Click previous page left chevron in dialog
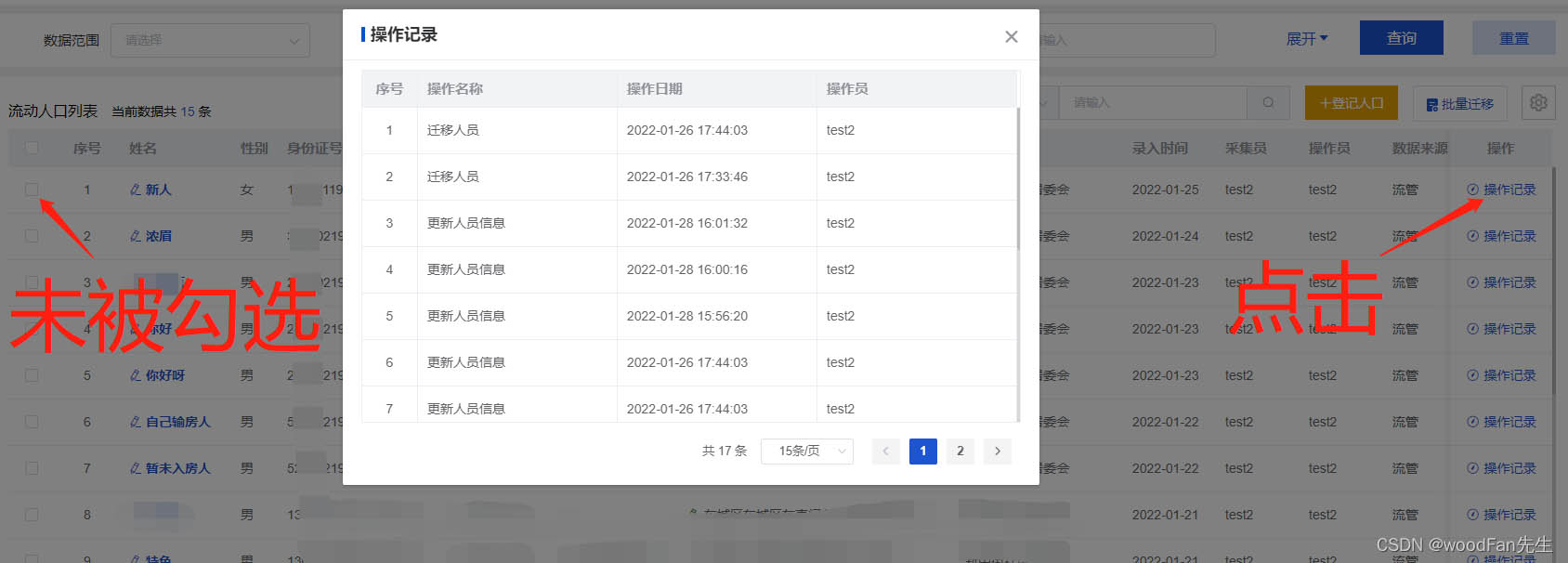The height and width of the screenshot is (563, 1568). [x=885, y=452]
